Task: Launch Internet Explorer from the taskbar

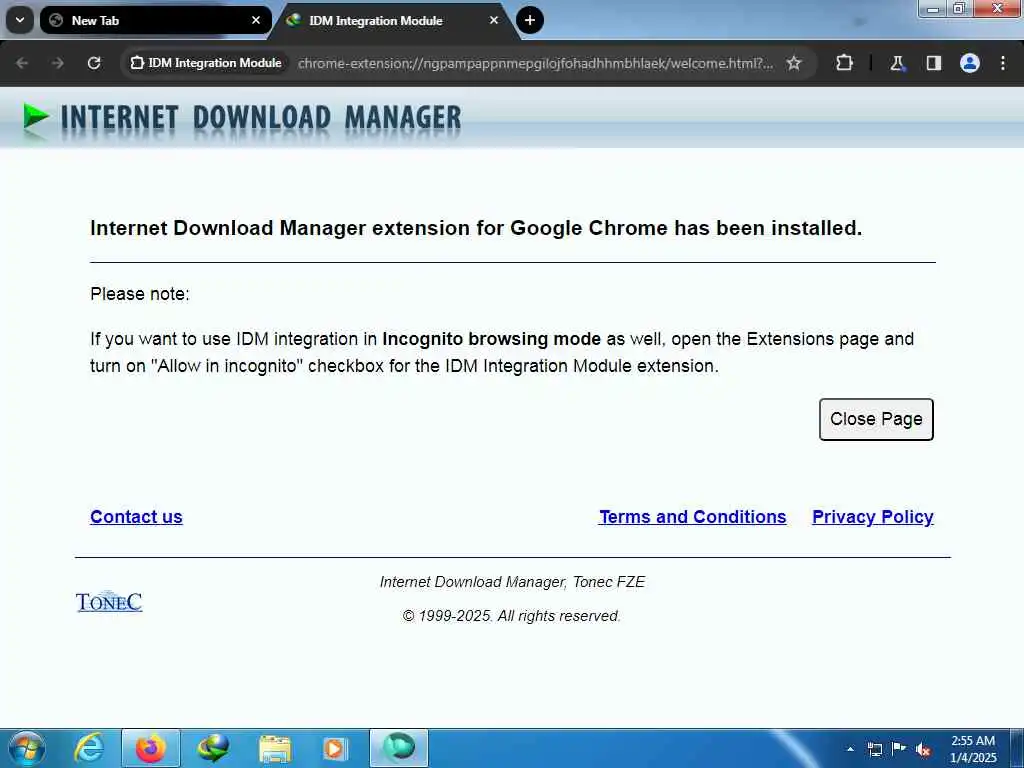Action: coord(88,748)
